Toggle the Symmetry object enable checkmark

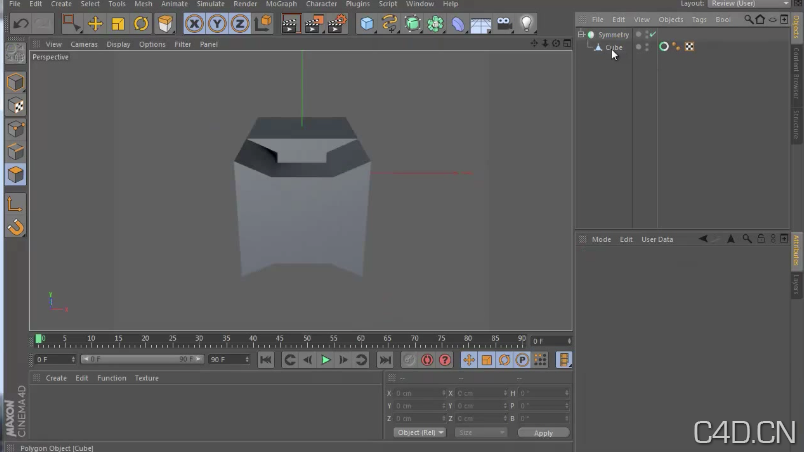tap(652, 34)
